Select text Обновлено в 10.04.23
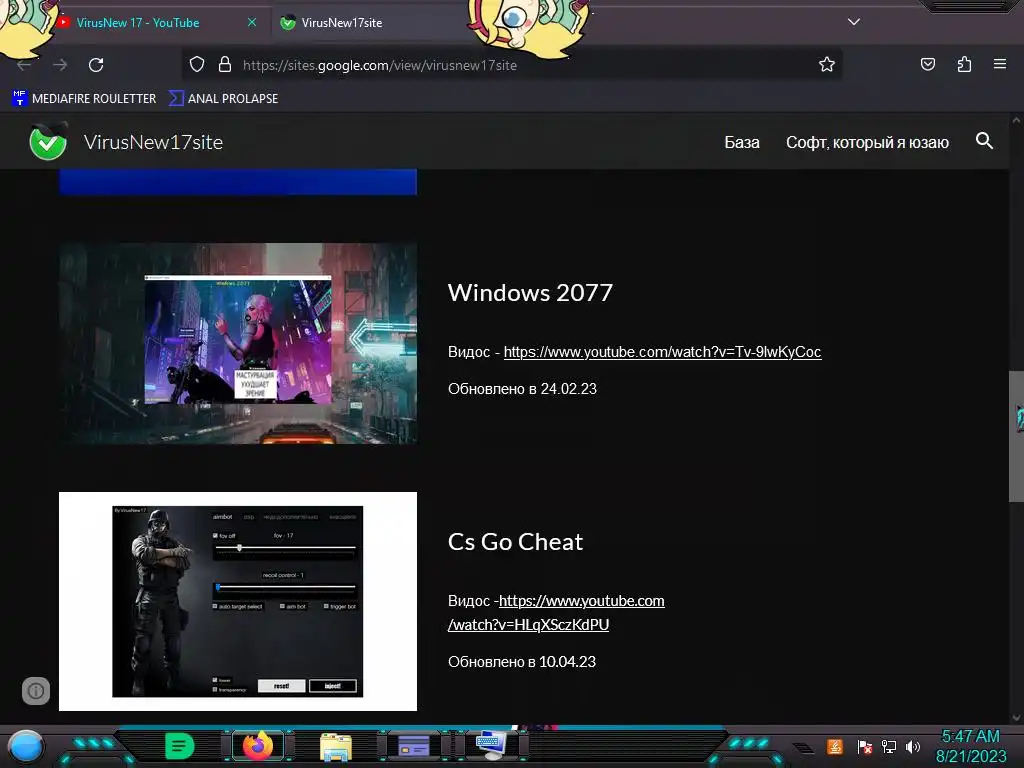The image size is (1024, 768). coord(522,662)
